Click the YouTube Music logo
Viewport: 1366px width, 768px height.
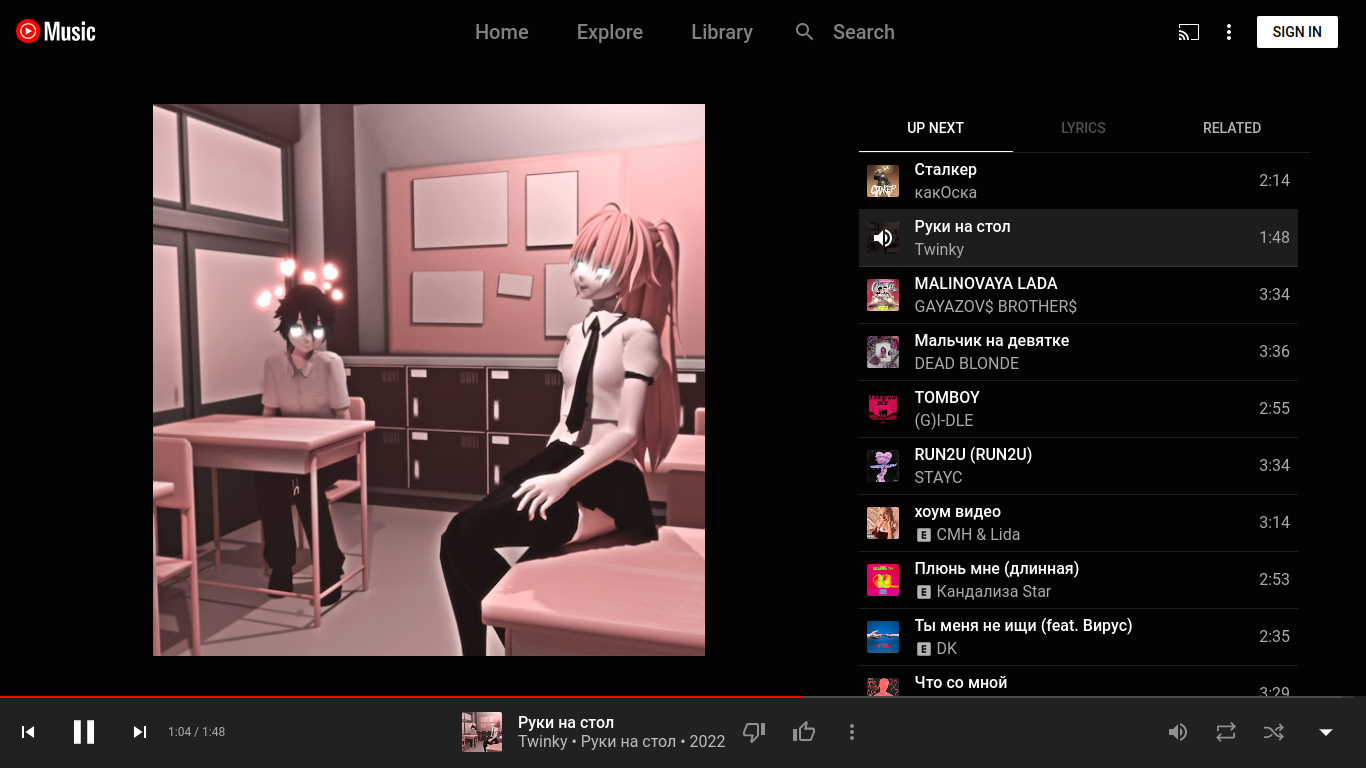(56, 32)
